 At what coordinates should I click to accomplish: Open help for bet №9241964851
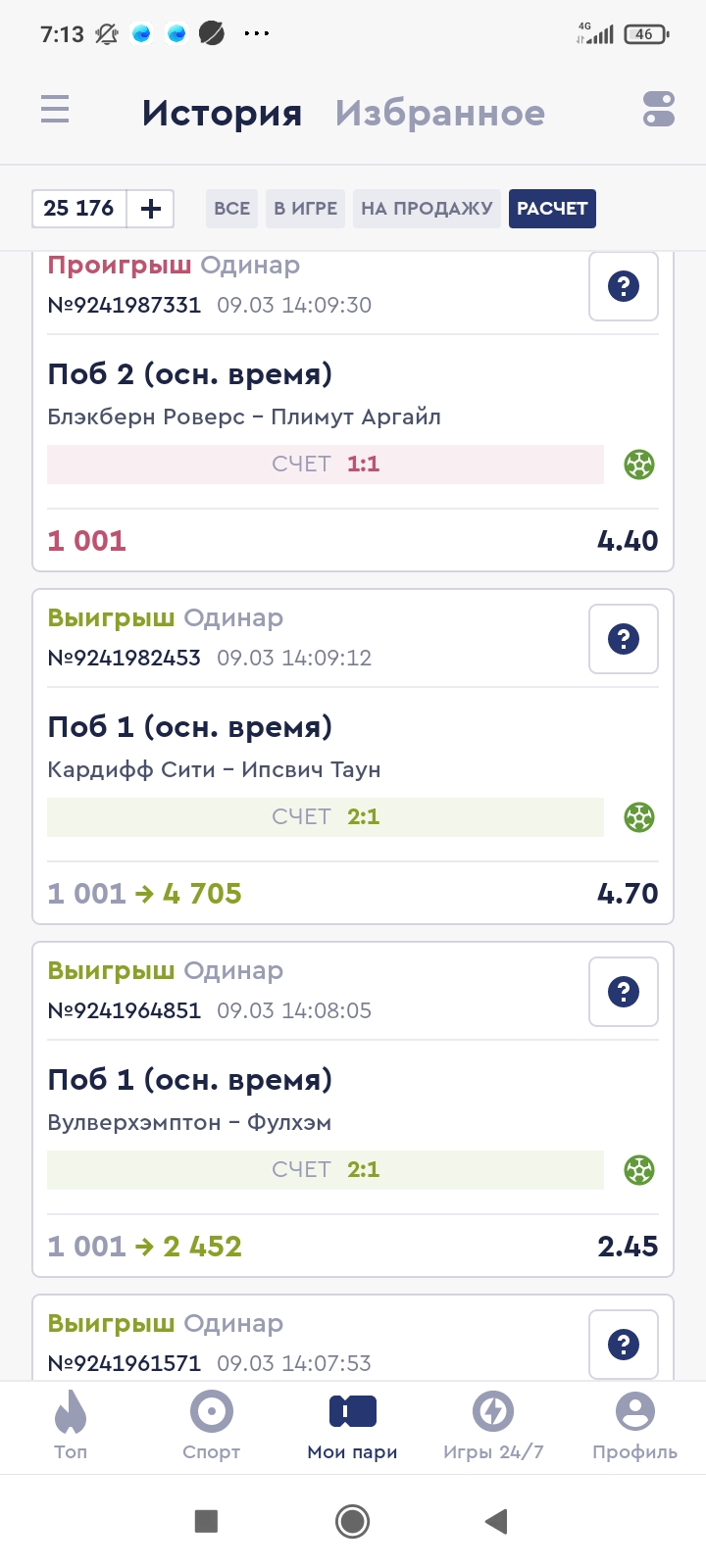624,992
